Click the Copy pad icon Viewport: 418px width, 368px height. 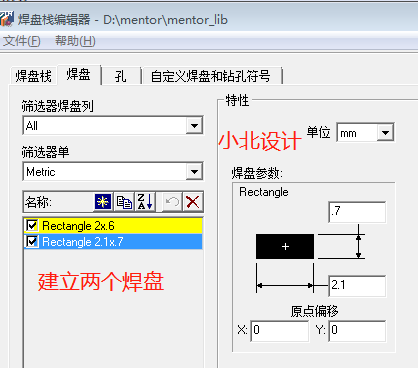[x=124, y=202]
